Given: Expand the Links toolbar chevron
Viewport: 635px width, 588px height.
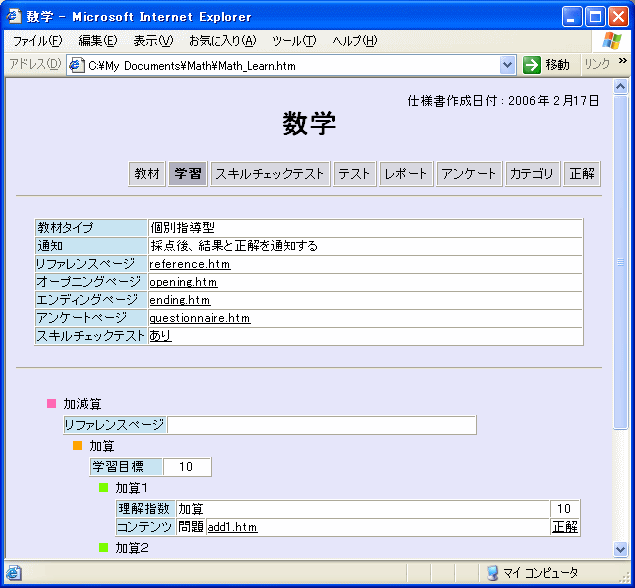Looking at the screenshot, I should (624, 62).
